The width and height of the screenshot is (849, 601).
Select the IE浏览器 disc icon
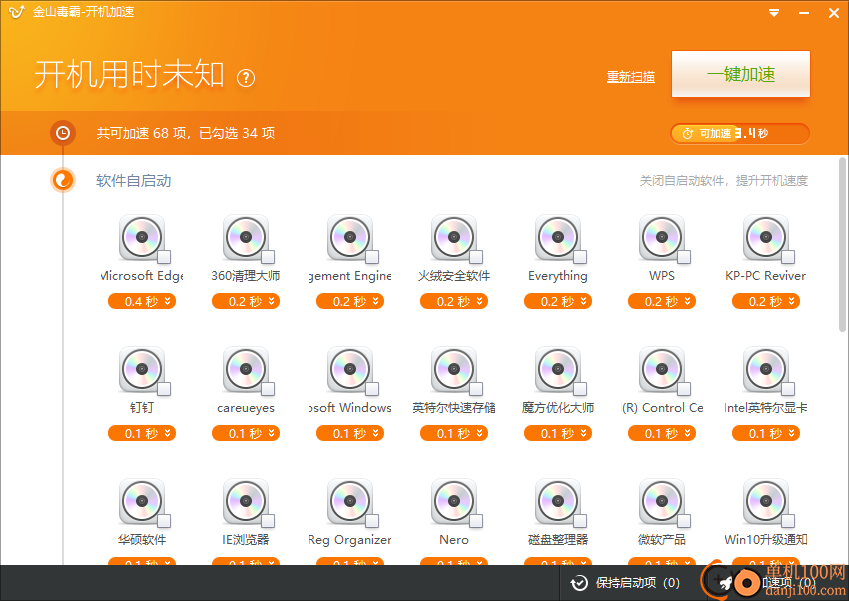(x=246, y=501)
